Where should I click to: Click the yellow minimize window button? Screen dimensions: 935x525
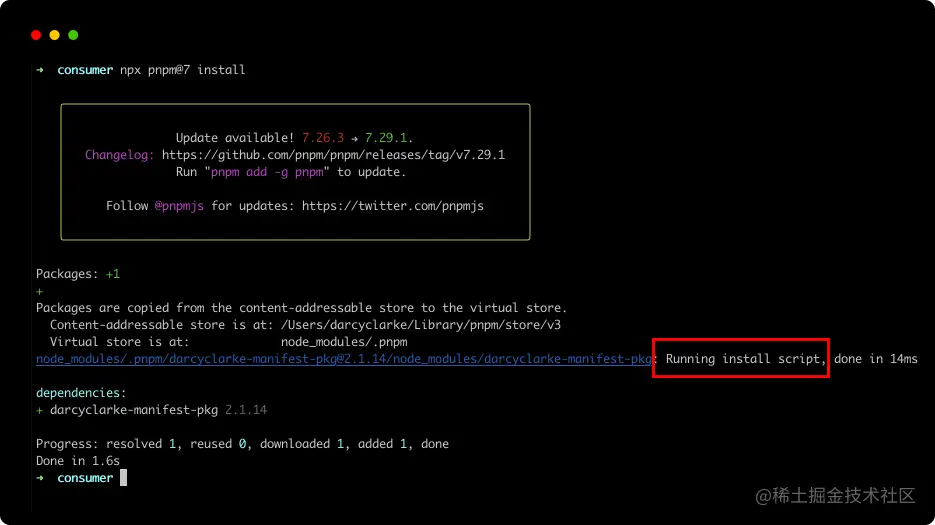(54, 35)
